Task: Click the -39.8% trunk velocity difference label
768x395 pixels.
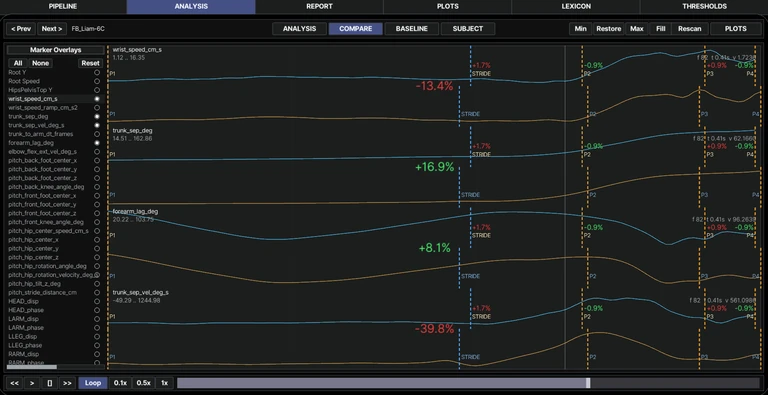Action: (434, 329)
